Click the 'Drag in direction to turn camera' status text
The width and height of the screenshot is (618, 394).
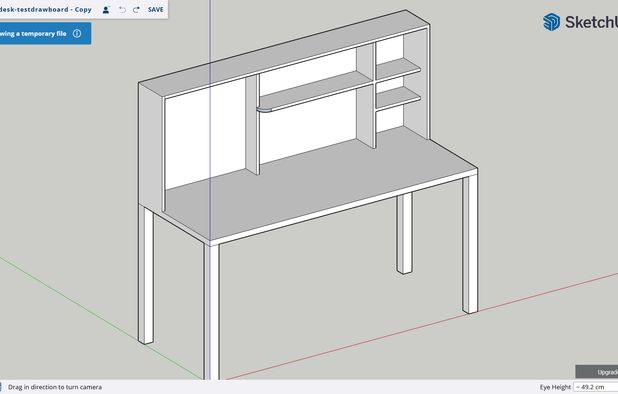click(55, 387)
